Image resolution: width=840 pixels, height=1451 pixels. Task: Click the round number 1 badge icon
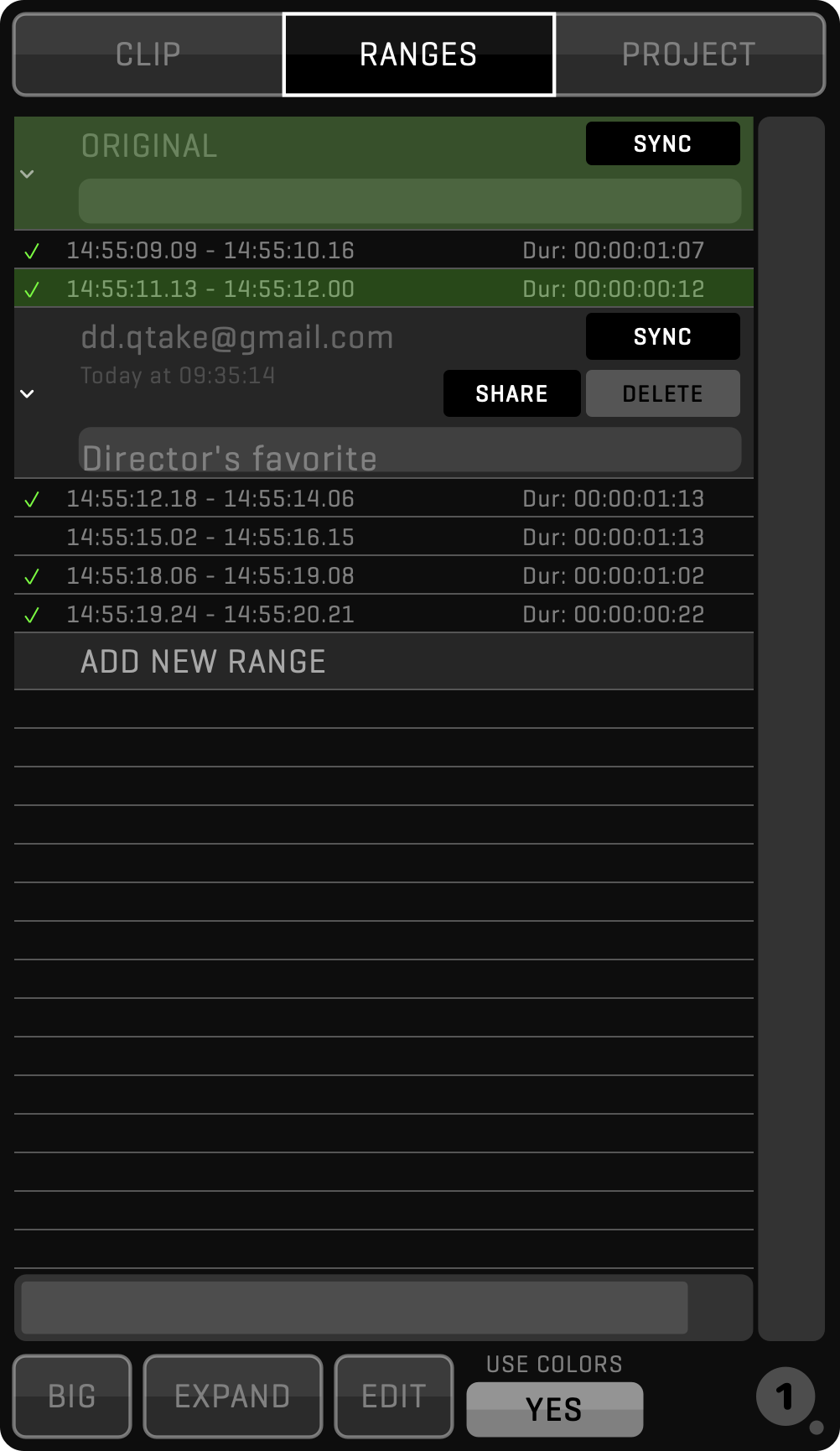pyautogui.click(x=786, y=1396)
